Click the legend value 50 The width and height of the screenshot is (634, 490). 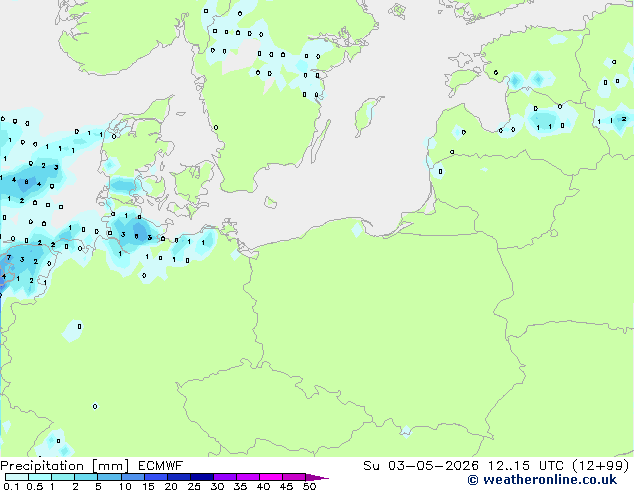click(309, 486)
